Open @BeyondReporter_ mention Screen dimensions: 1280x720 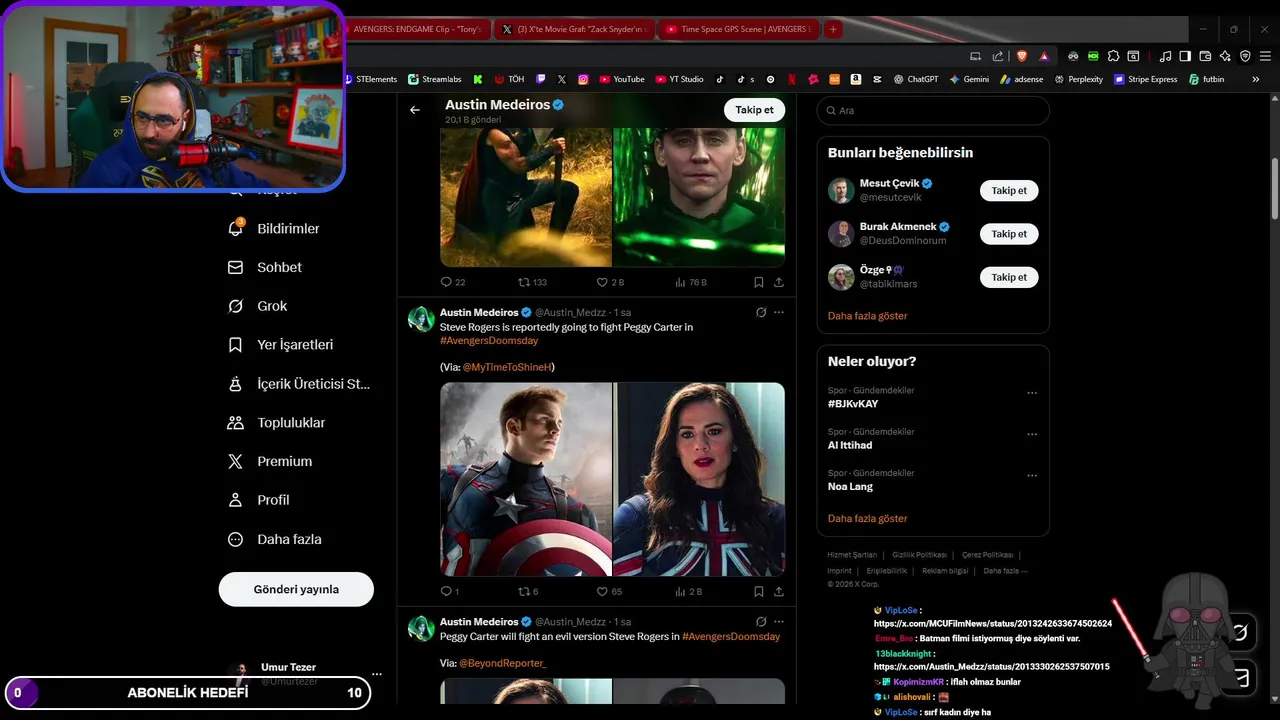pos(502,663)
